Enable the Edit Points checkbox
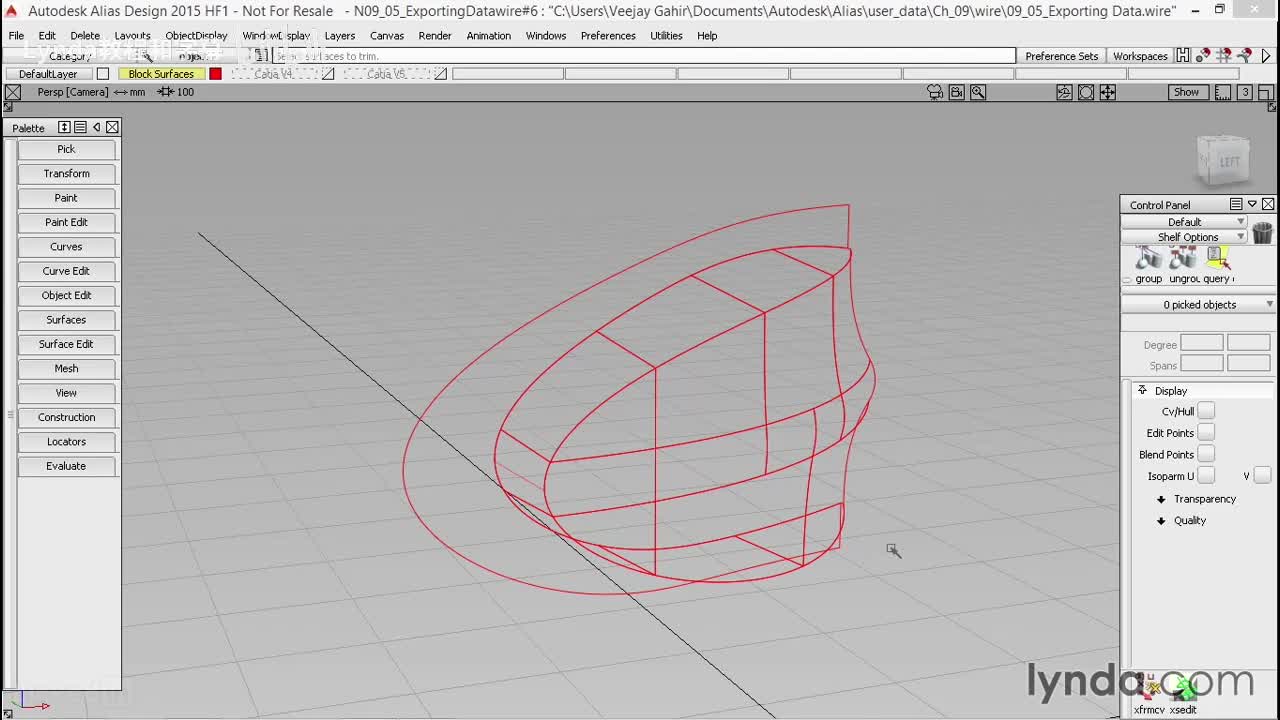The image size is (1280, 720). tap(1206, 432)
